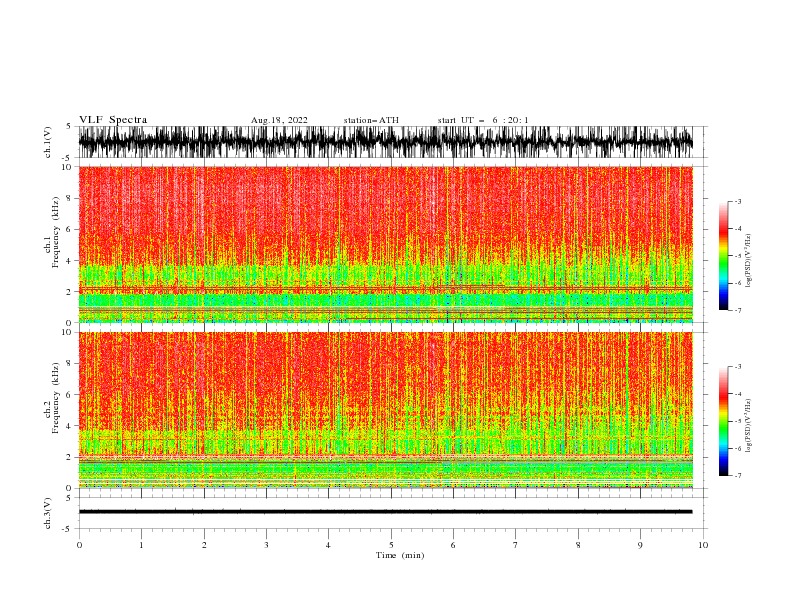Select the ch.2 "Frequency (kHz)" axis label

(x=56, y=398)
